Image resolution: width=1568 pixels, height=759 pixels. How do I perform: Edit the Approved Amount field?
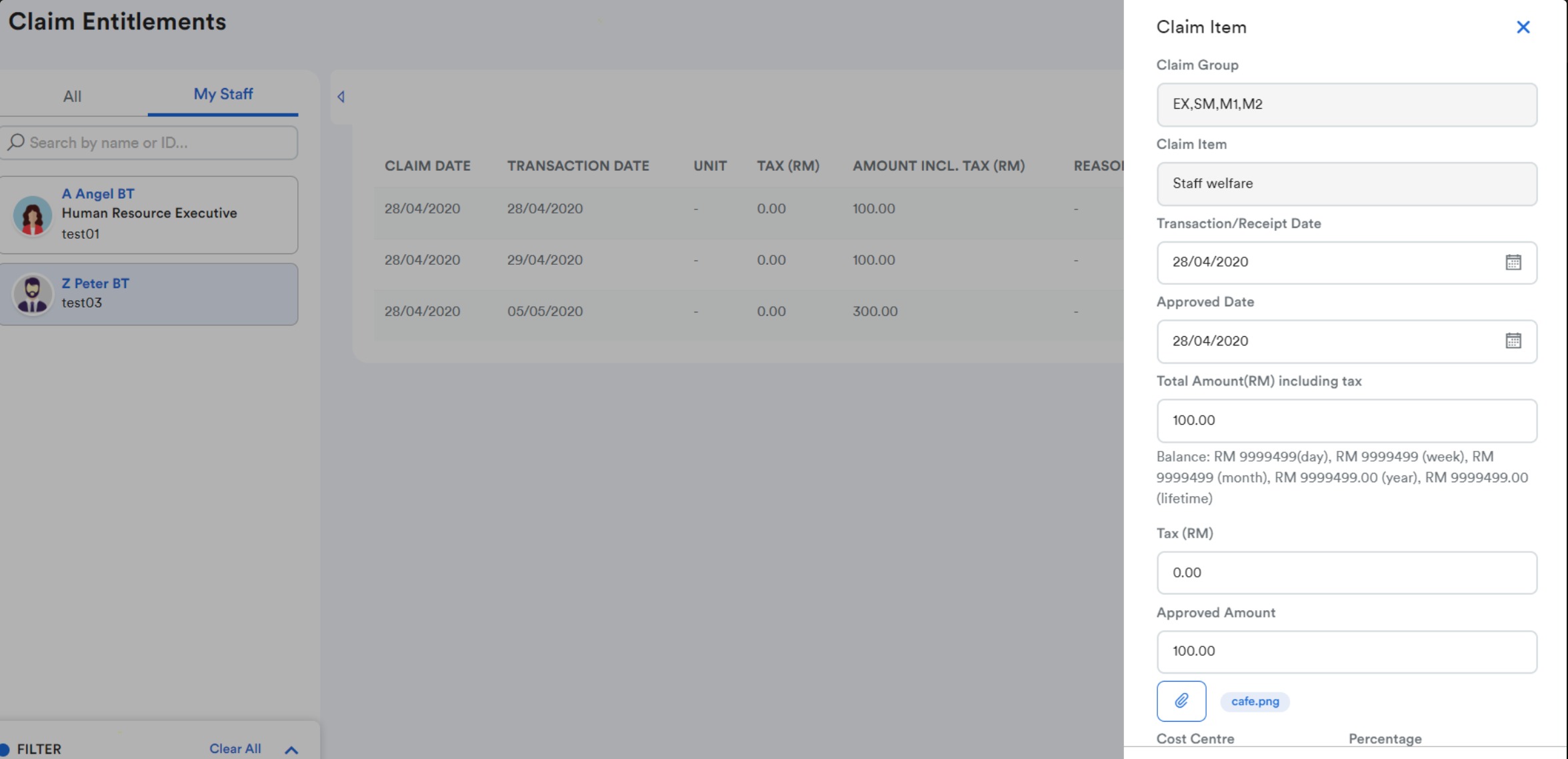[x=1347, y=652]
